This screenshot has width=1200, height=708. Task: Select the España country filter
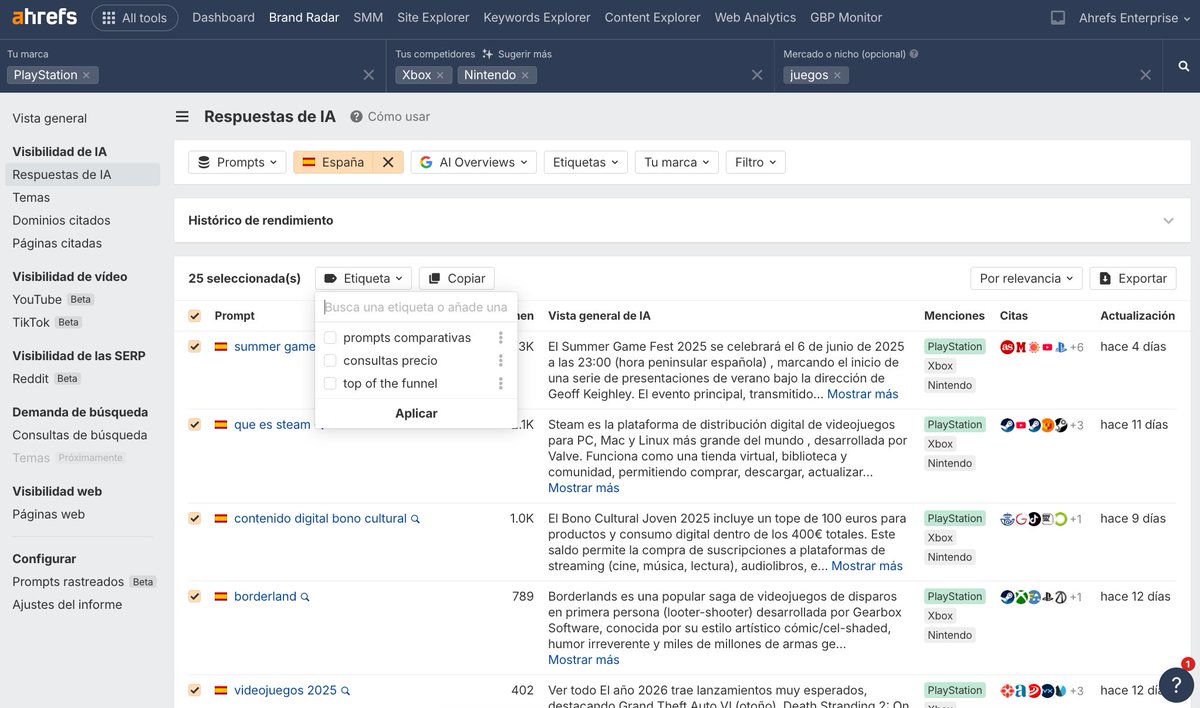tap(333, 162)
